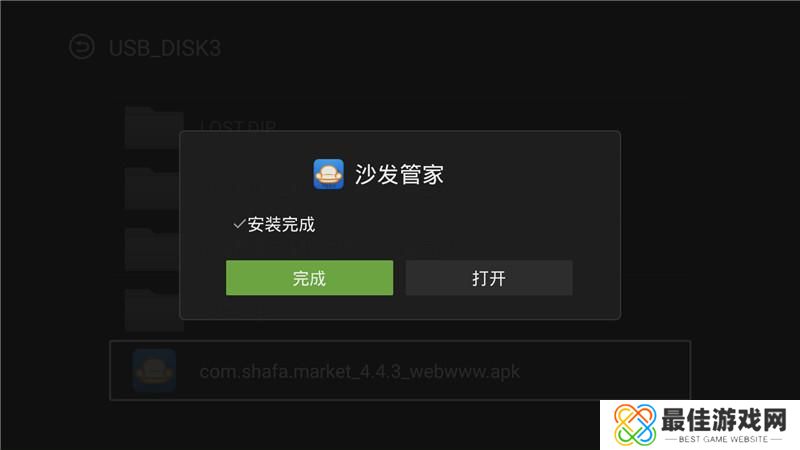800x450 pixels.
Task: Select the LOST.DIR folder name label
Action: click(x=238, y=126)
